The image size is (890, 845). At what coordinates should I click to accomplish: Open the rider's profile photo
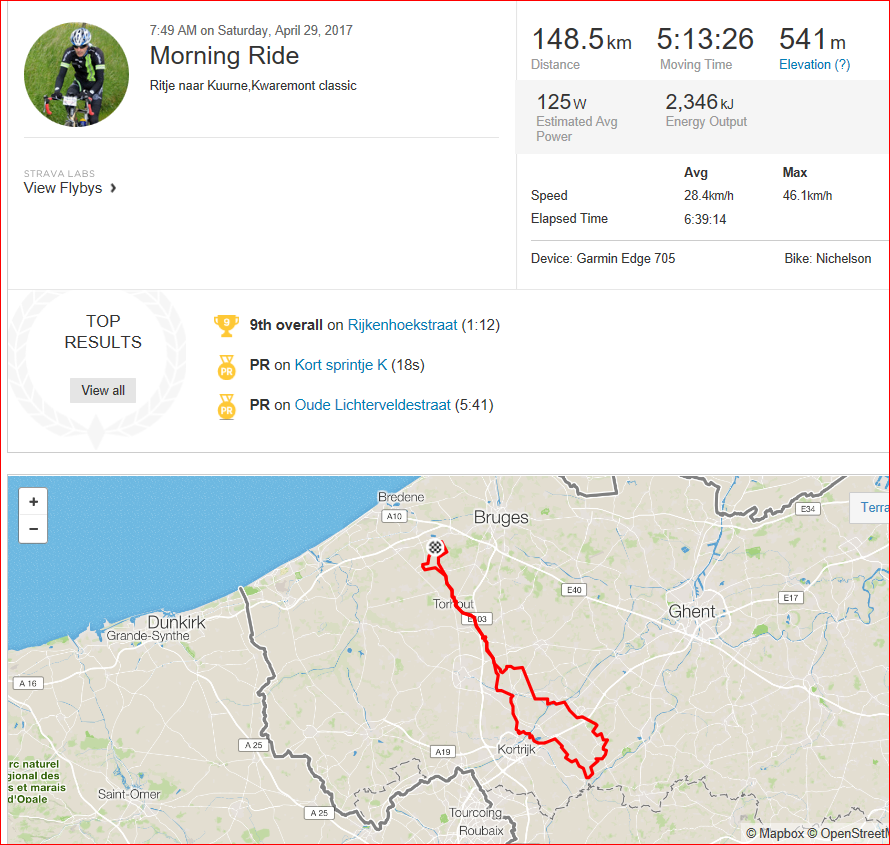(77, 74)
